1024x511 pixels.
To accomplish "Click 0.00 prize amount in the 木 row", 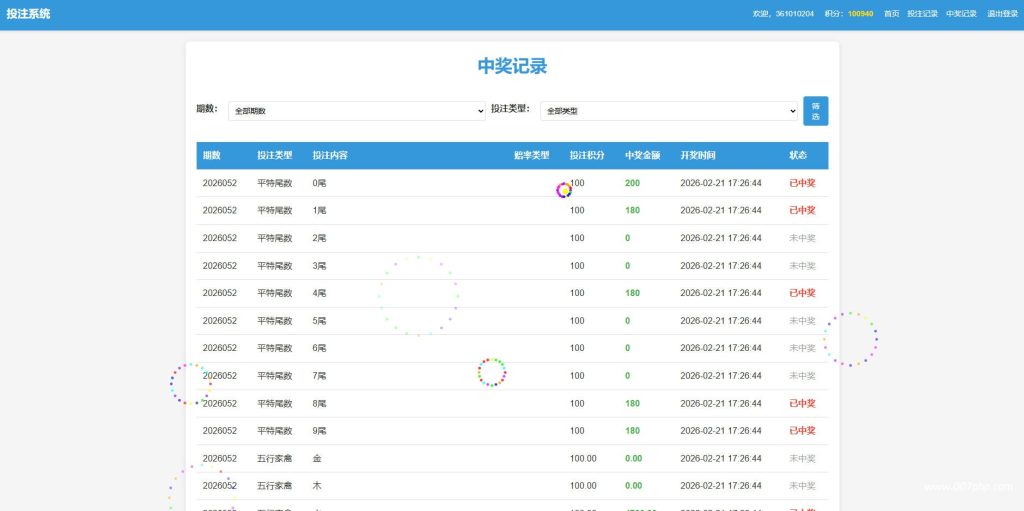I will [x=633, y=486].
